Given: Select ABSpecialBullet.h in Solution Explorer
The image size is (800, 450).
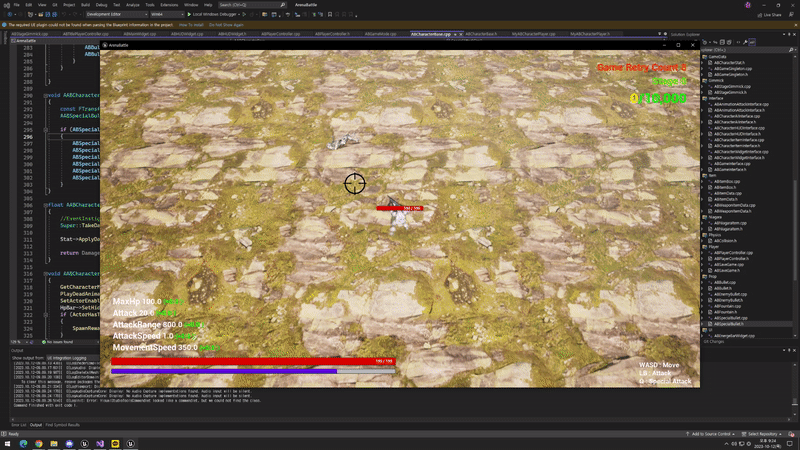Looking at the screenshot, I should pos(729,324).
